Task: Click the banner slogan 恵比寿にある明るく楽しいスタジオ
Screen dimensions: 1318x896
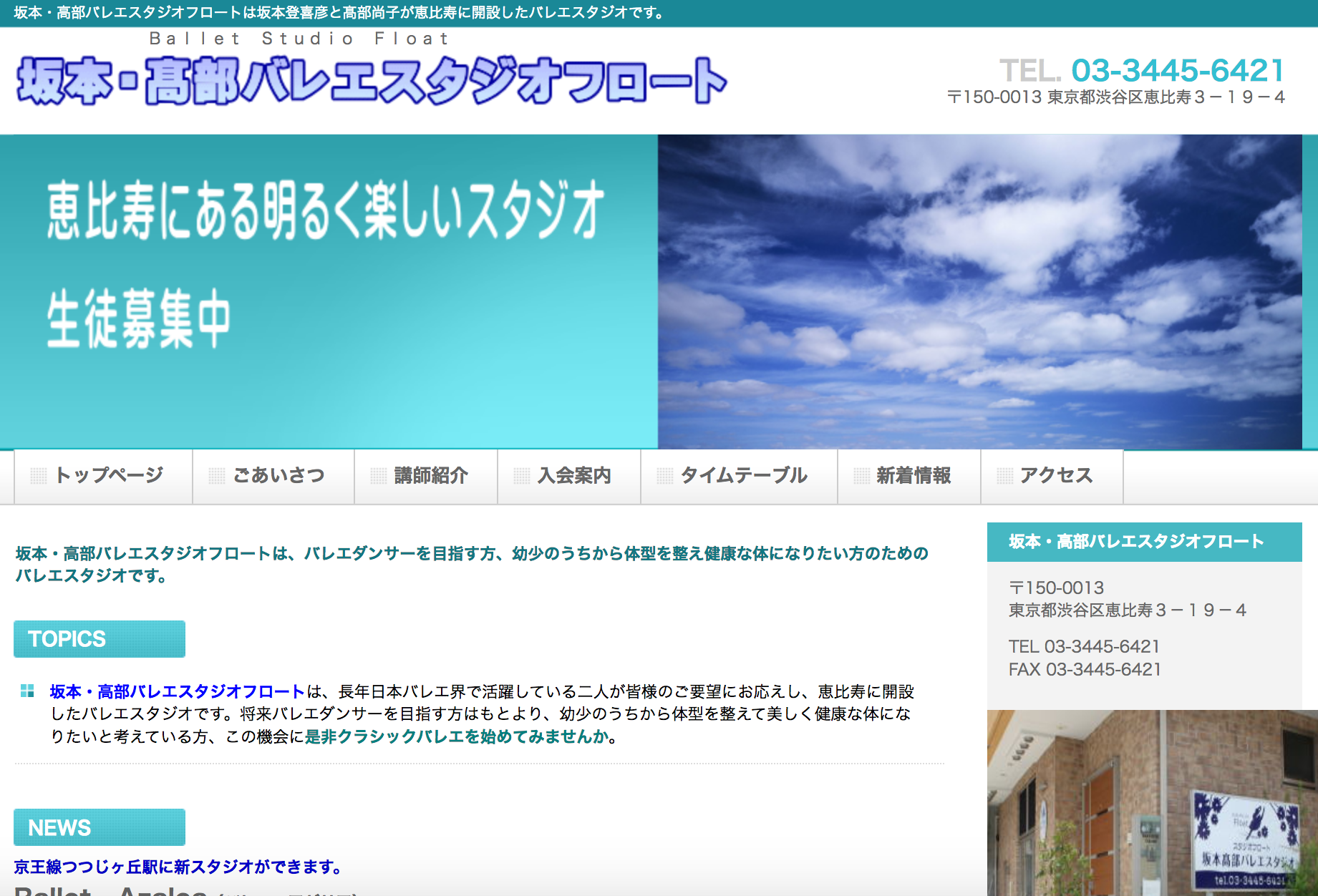Action: [x=326, y=210]
